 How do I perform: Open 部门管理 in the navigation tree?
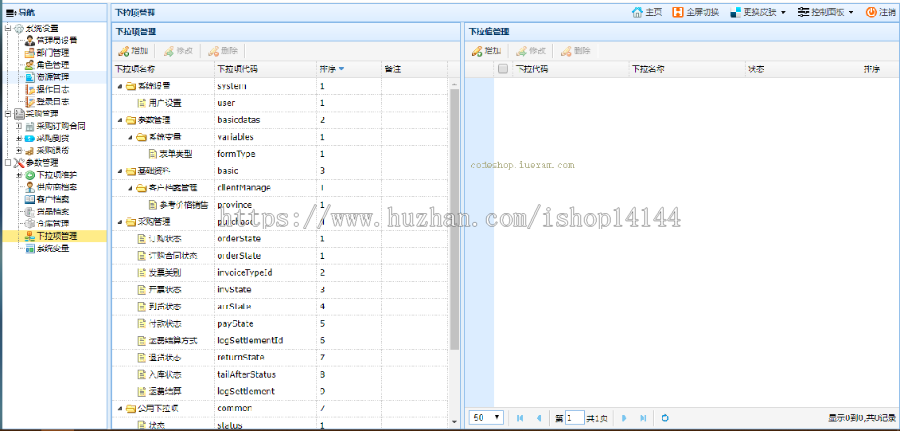tap(53, 52)
